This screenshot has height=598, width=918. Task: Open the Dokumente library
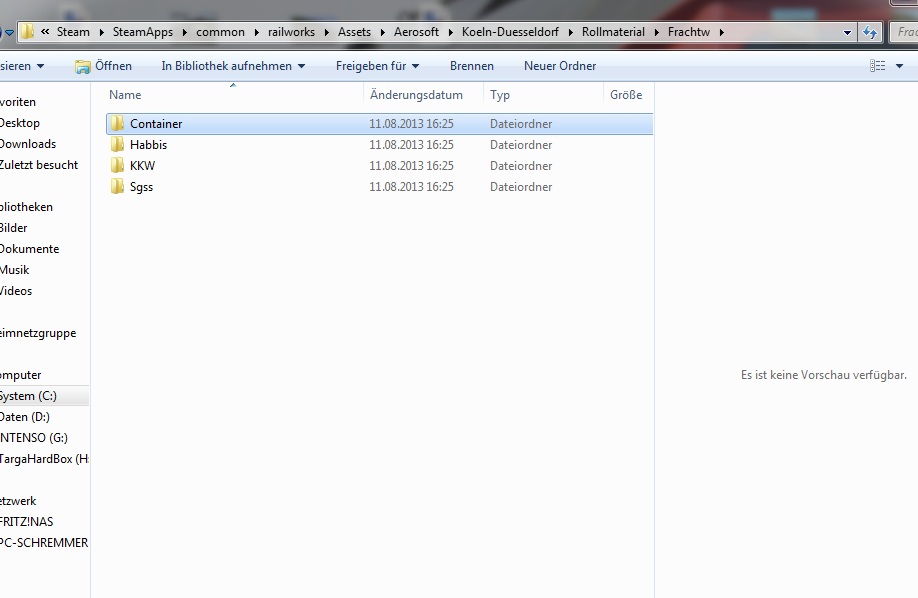(x=29, y=249)
